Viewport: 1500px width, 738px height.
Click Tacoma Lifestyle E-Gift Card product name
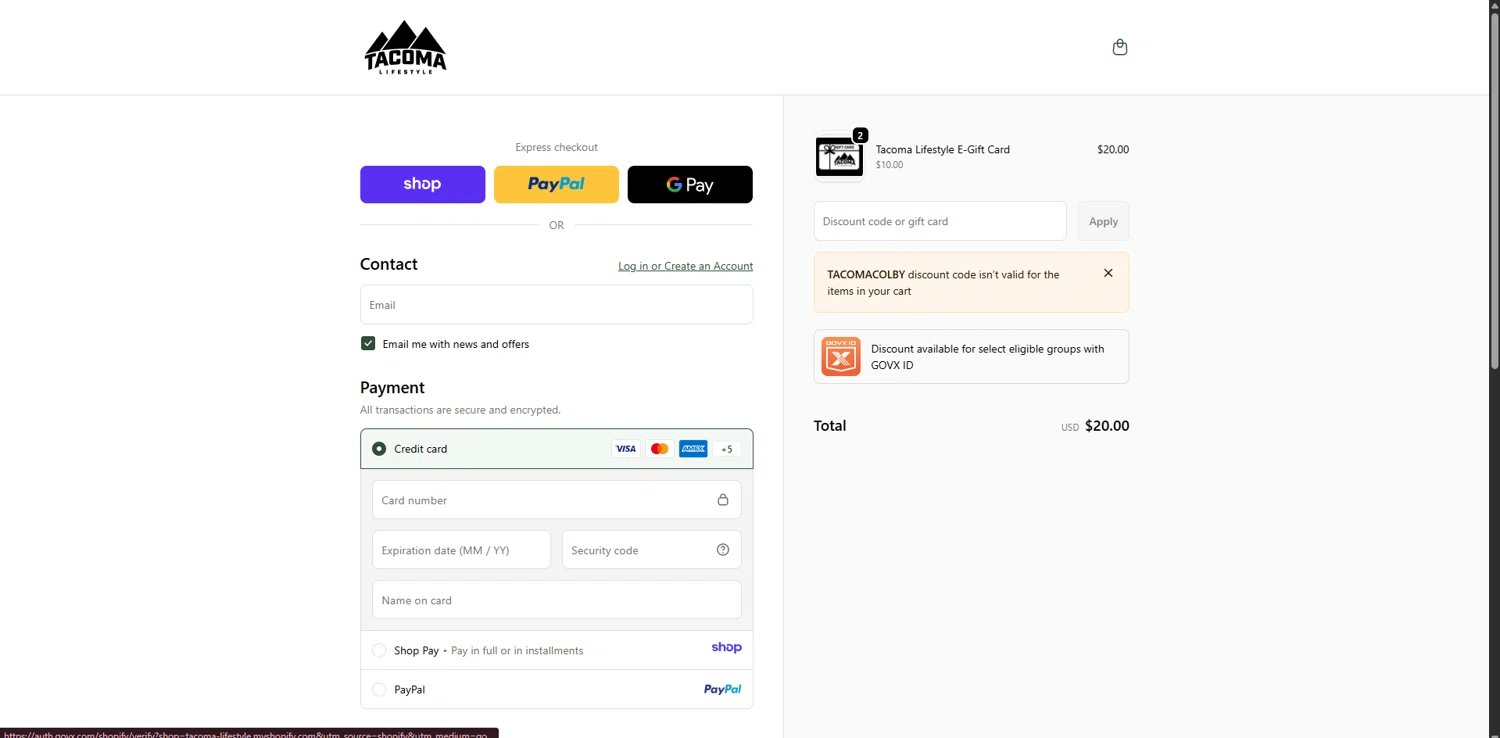click(943, 149)
